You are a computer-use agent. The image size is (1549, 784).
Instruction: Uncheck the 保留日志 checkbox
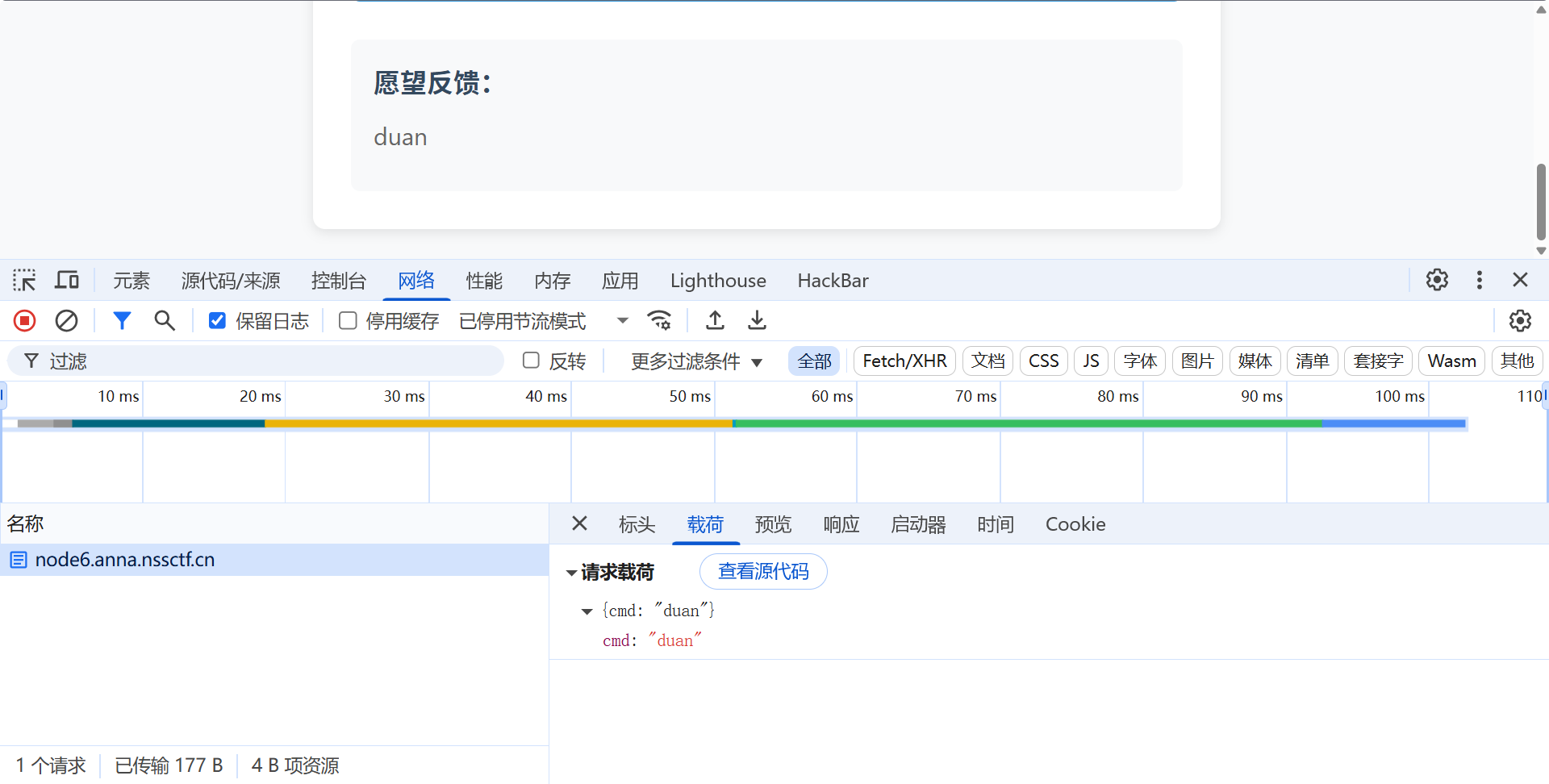click(217, 321)
